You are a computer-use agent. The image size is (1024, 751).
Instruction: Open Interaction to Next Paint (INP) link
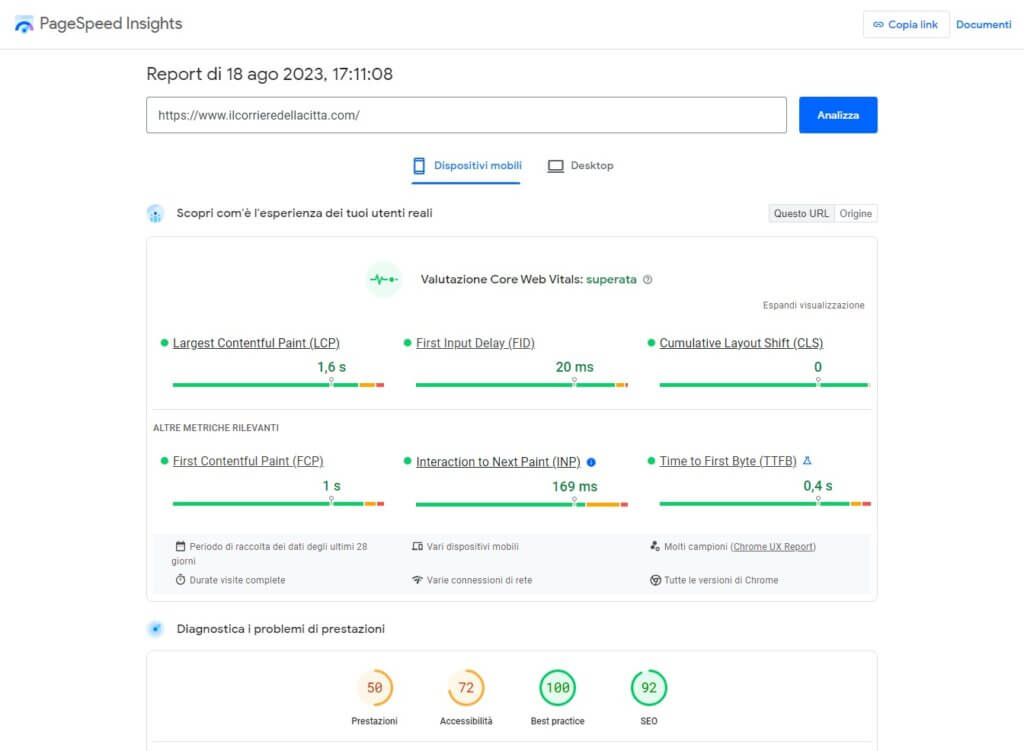(498, 462)
